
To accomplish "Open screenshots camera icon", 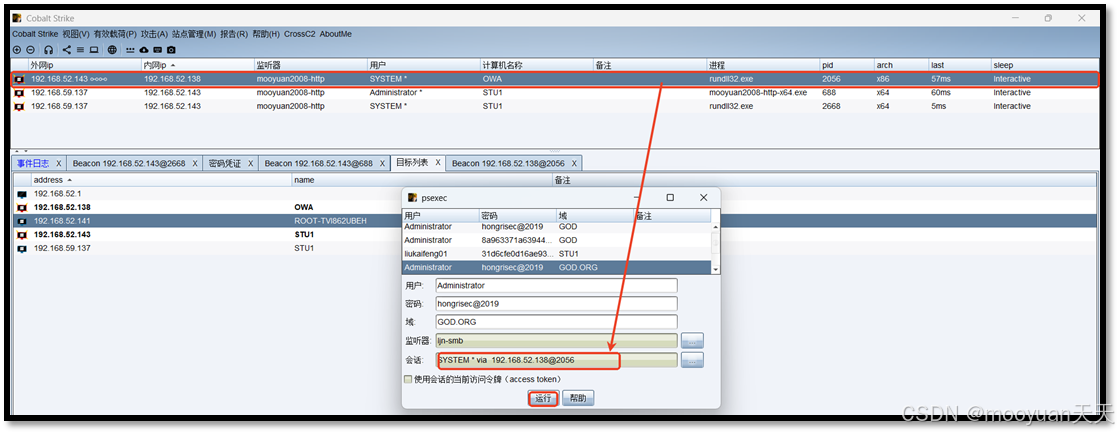I will [171, 50].
